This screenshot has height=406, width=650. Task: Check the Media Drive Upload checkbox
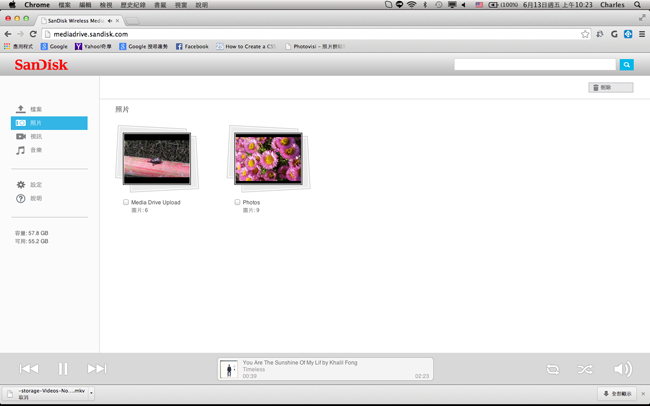pyautogui.click(x=126, y=202)
